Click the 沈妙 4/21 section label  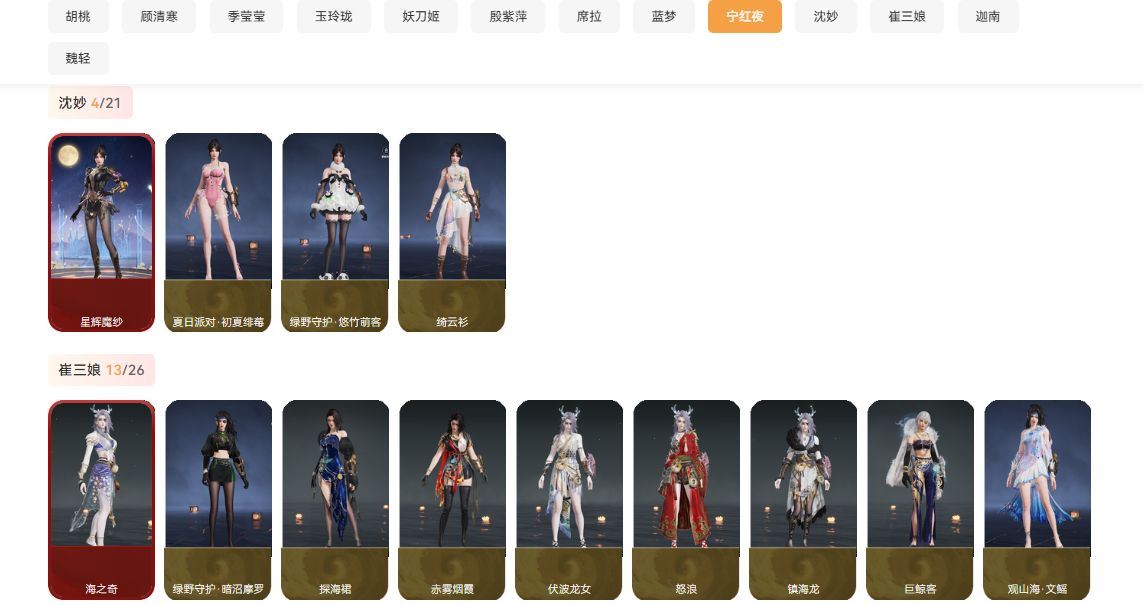[90, 103]
